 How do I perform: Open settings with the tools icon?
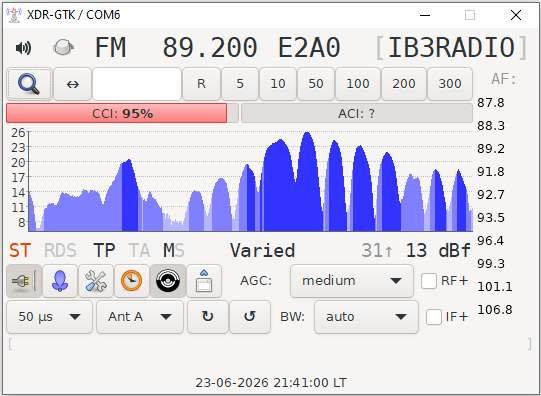[96, 281]
